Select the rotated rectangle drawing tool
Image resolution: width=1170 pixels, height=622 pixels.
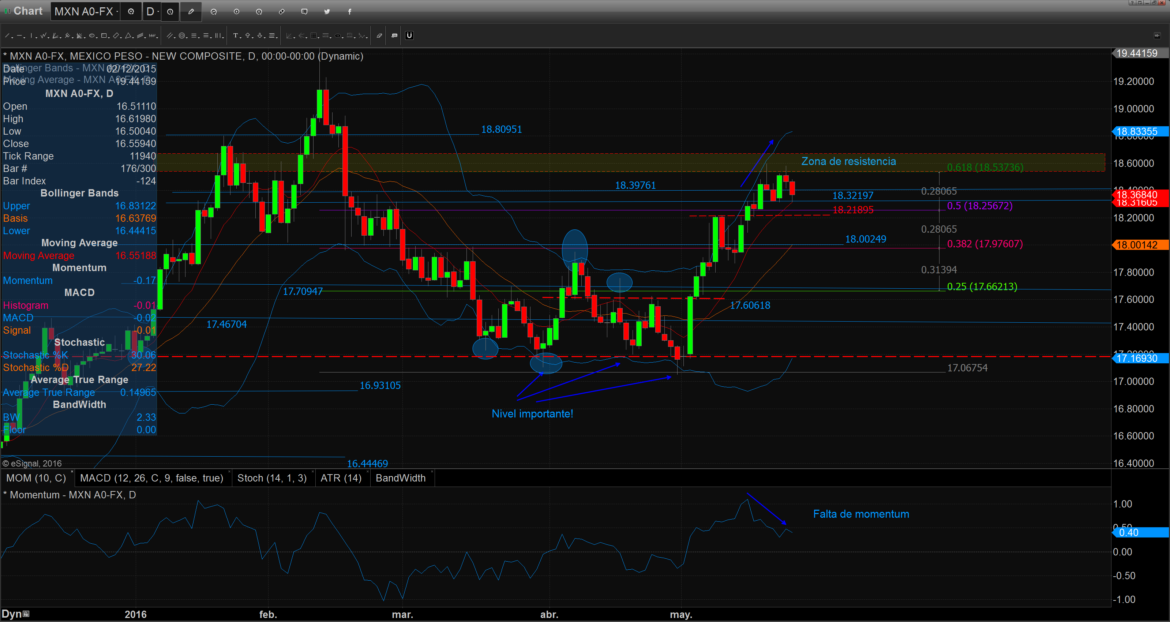[116, 35]
